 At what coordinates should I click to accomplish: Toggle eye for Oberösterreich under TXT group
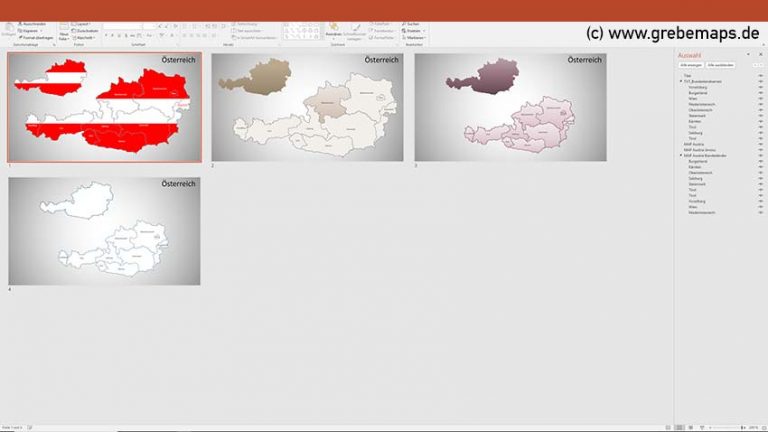pos(761,110)
